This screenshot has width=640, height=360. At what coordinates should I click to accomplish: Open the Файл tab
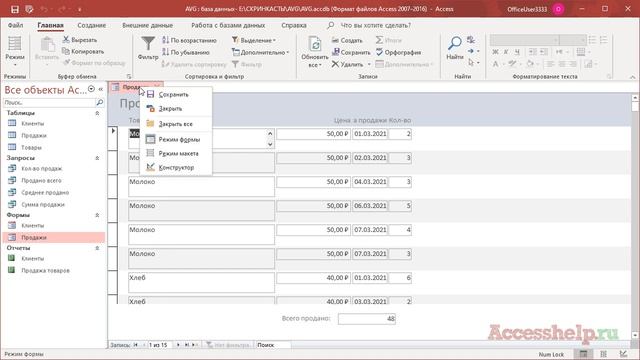15,25
